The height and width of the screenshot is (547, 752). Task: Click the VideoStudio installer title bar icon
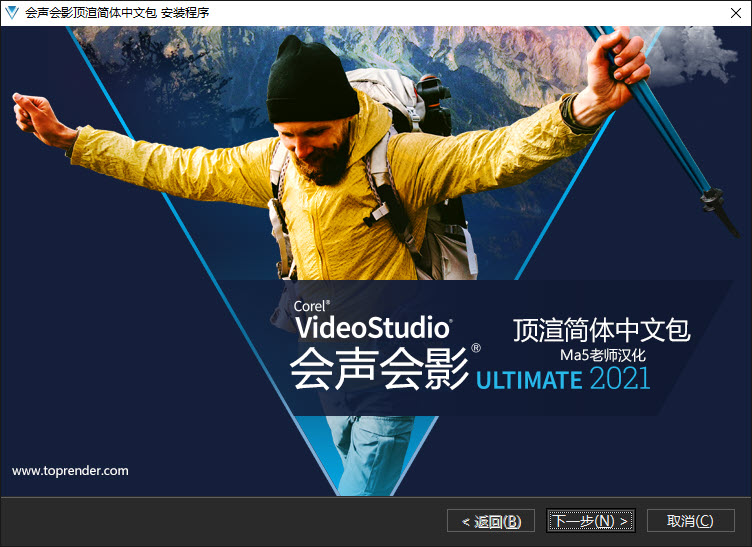pyautogui.click(x=12, y=12)
